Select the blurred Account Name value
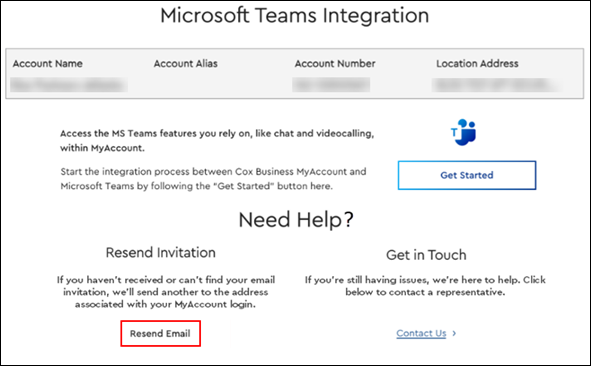 (69, 85)
